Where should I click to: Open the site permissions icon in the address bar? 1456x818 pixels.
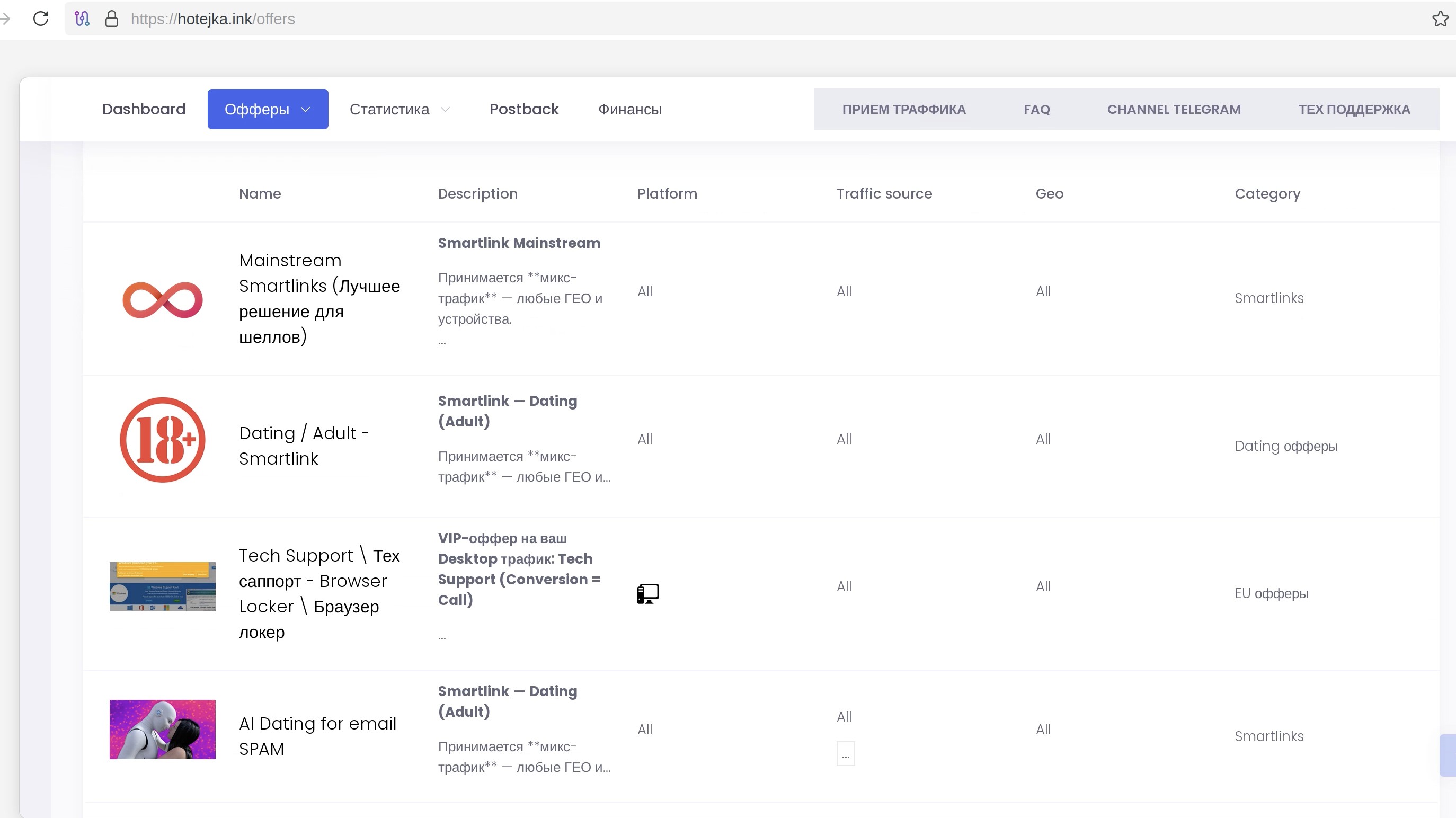pos(82,19)
